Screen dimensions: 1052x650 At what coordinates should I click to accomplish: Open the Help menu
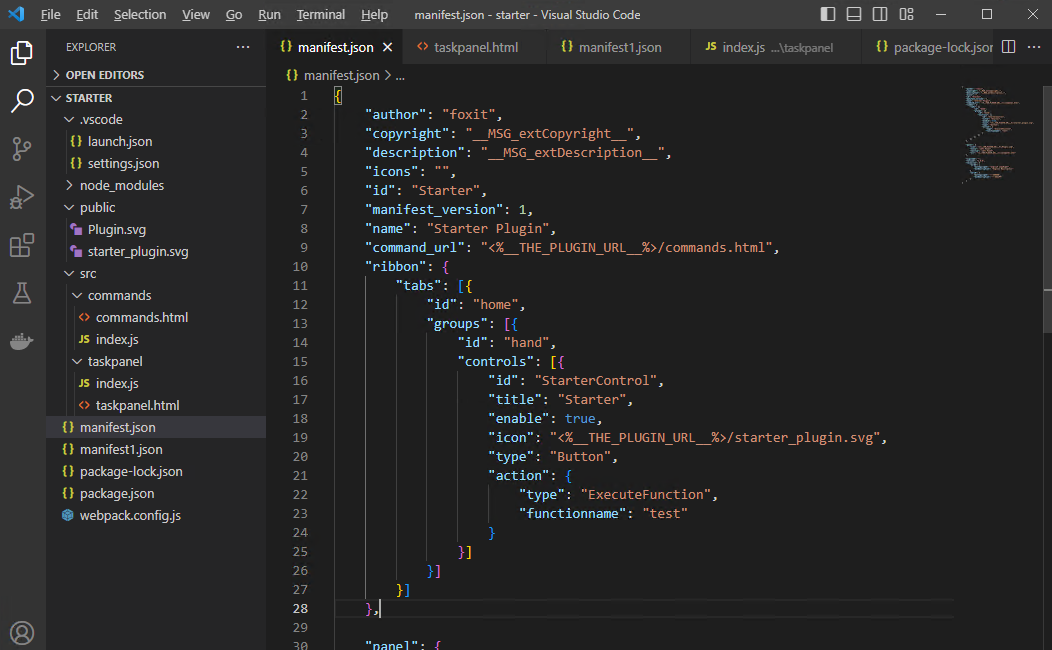coord(374,14)
